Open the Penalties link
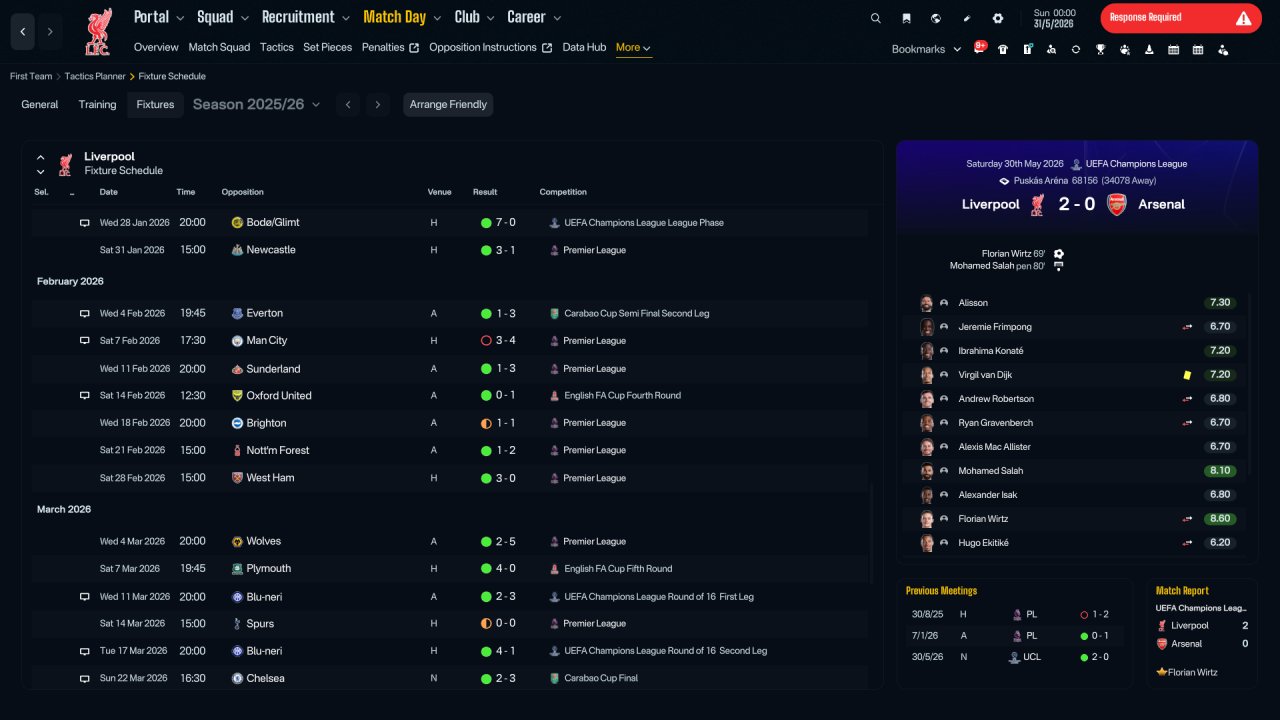 390,47
